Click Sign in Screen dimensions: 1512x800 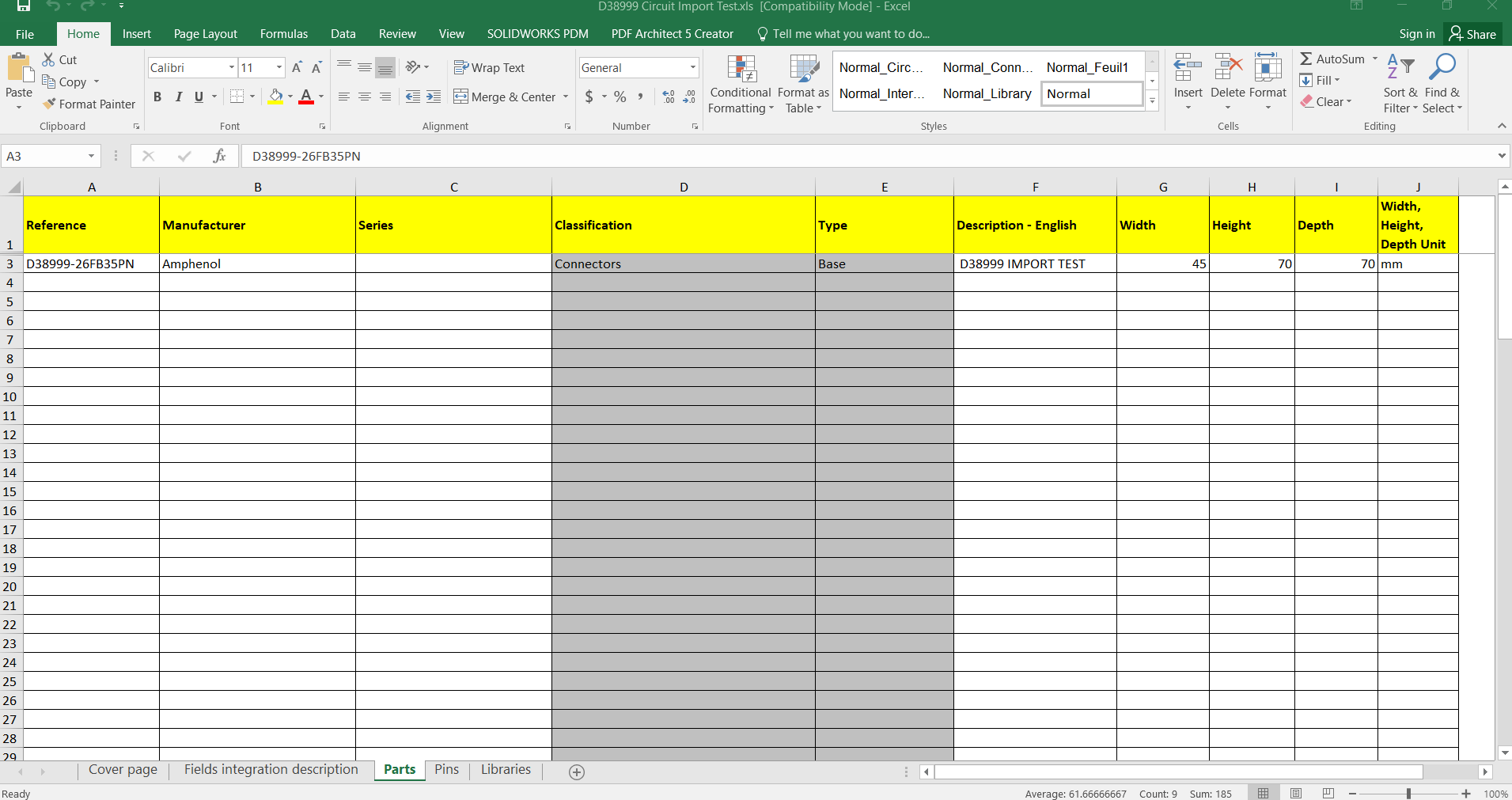pos(1416,34)
